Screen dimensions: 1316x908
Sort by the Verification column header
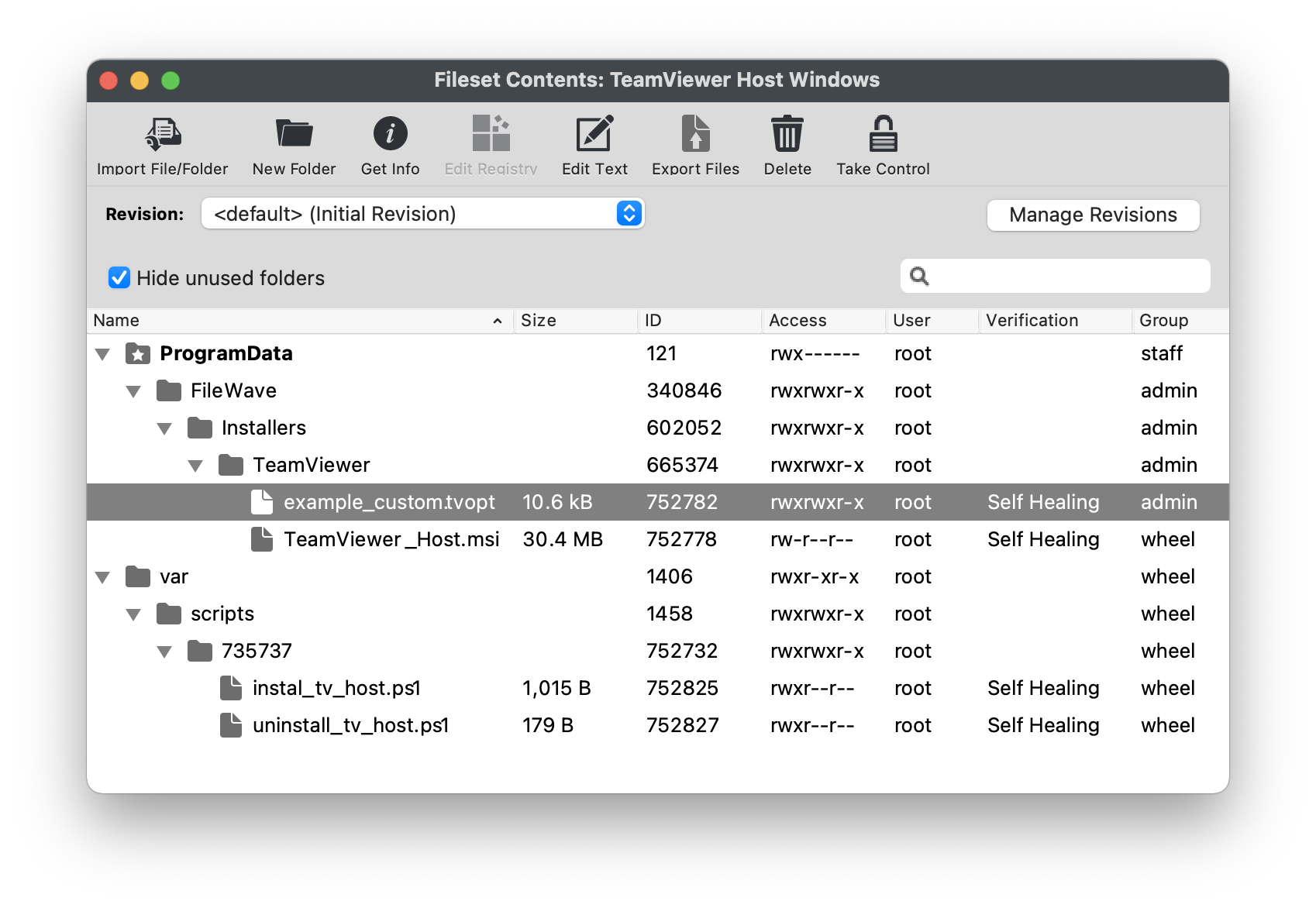(x=1056, y=321)
